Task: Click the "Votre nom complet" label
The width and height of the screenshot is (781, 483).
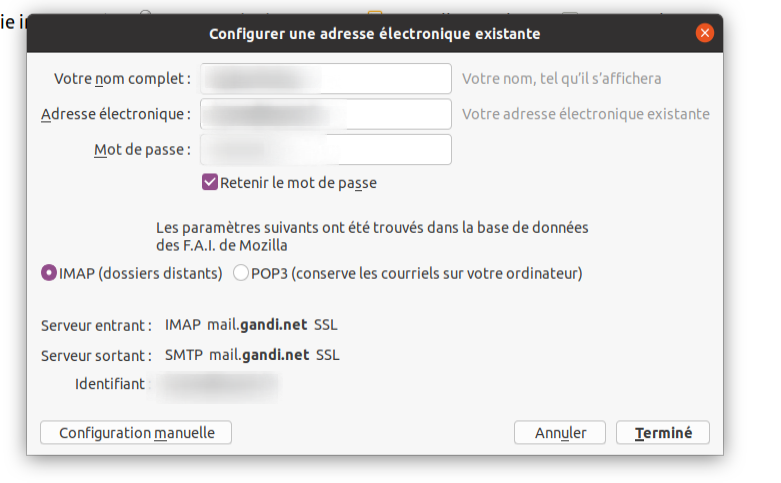Action: 122,79
